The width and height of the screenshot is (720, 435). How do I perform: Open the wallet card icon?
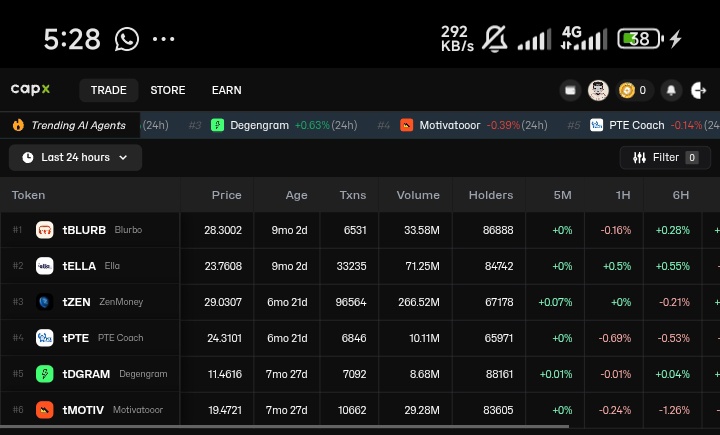pyautogui.click(x=570, y=90)
